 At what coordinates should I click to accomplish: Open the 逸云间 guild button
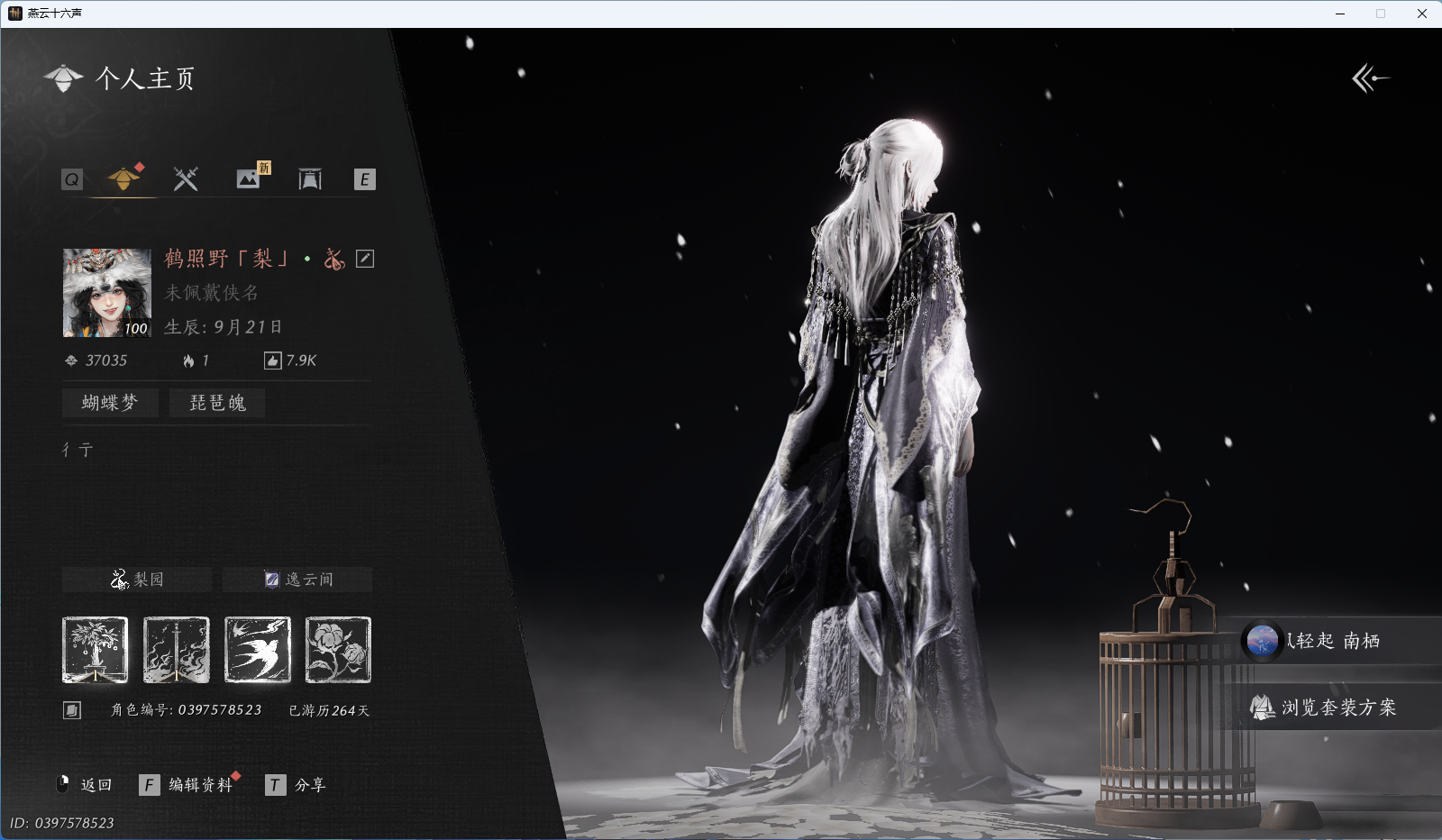(297, 580)
